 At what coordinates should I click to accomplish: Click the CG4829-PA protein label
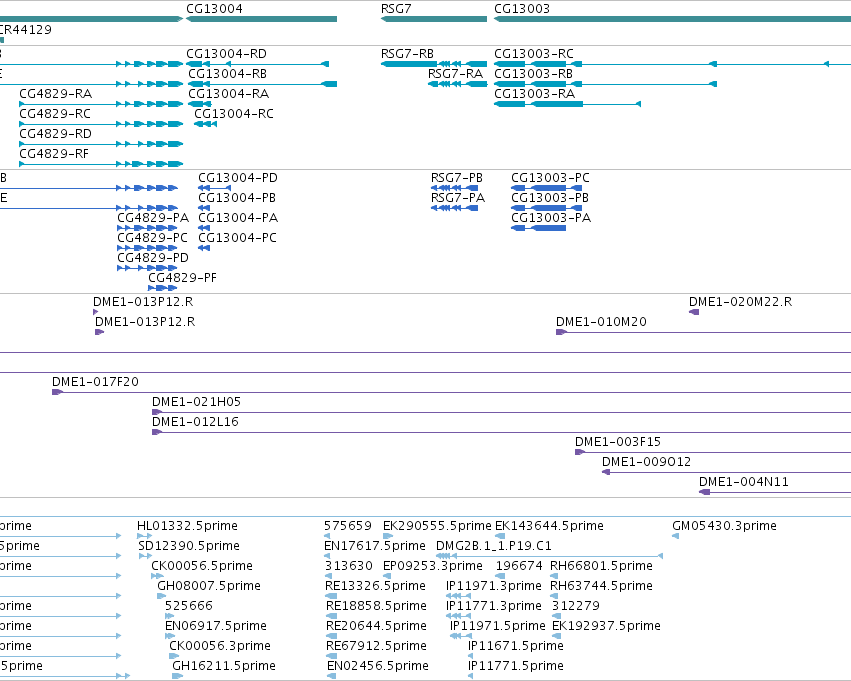(x=153, y=218)
